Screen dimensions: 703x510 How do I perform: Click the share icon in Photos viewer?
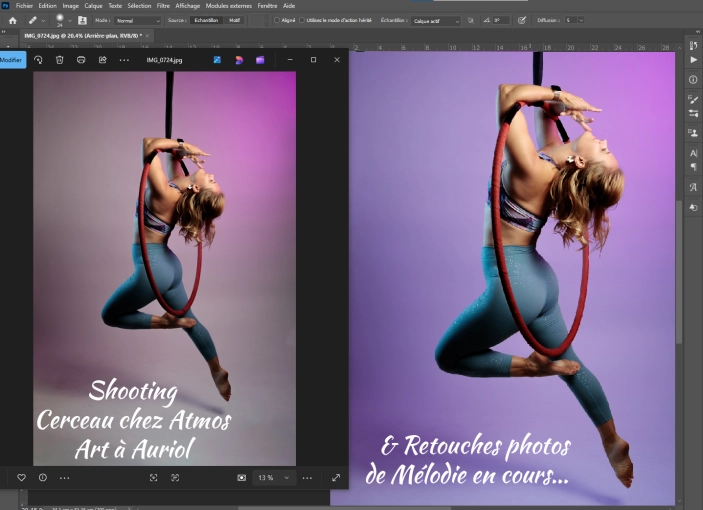(103, 60)
